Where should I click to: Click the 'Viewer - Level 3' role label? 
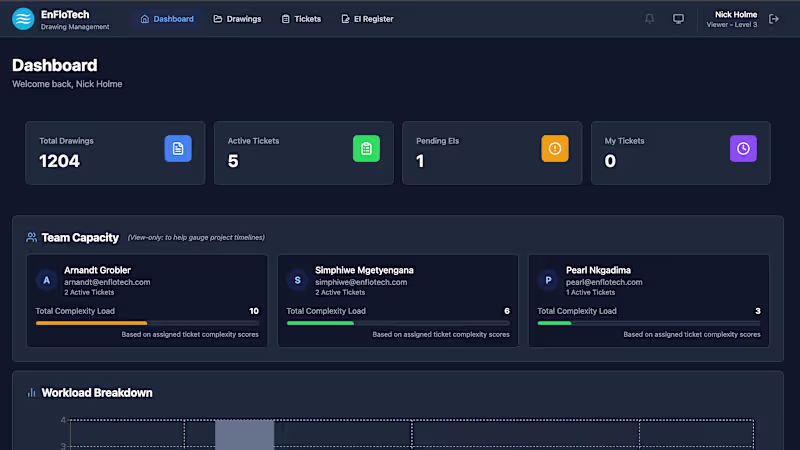coord(732,25)
